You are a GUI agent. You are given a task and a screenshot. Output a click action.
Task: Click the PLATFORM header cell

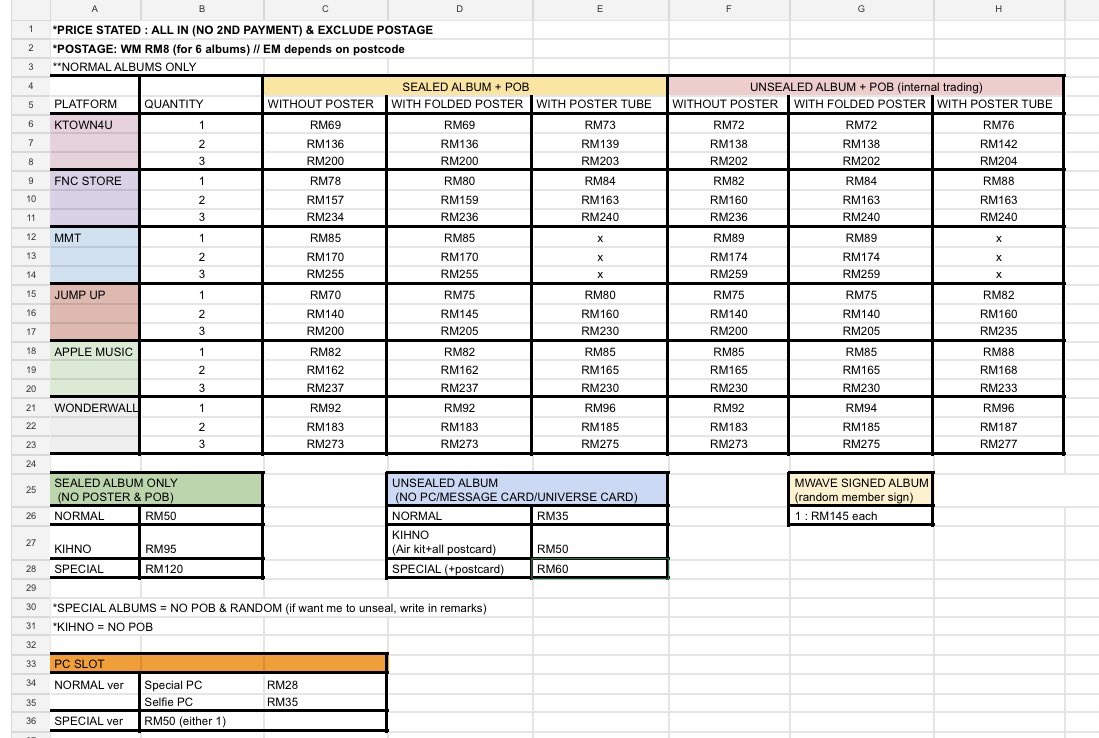pos(95,104)
